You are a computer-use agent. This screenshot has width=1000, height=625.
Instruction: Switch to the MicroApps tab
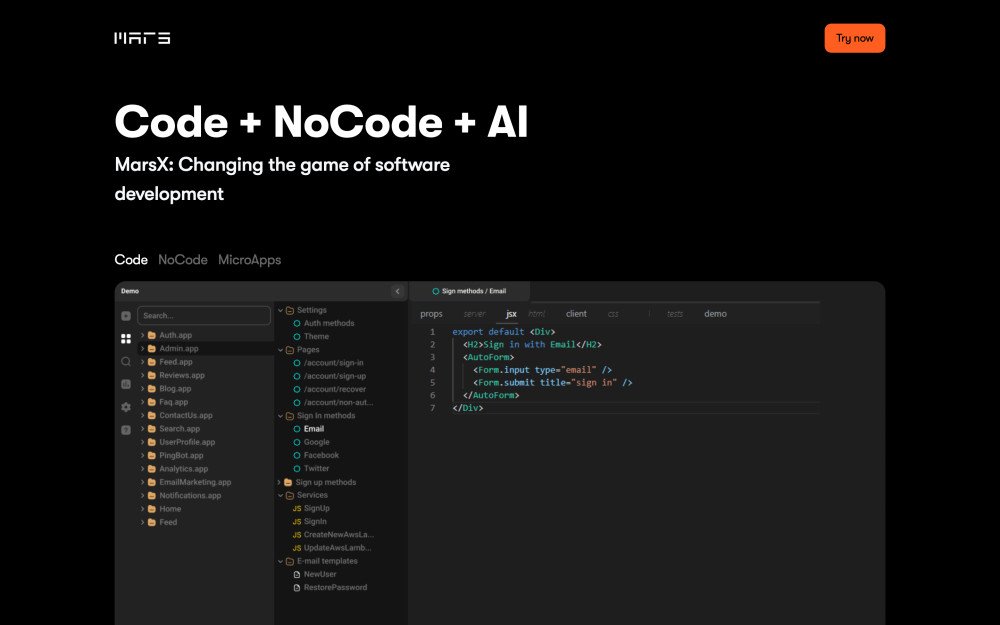[x=249, y=260]
